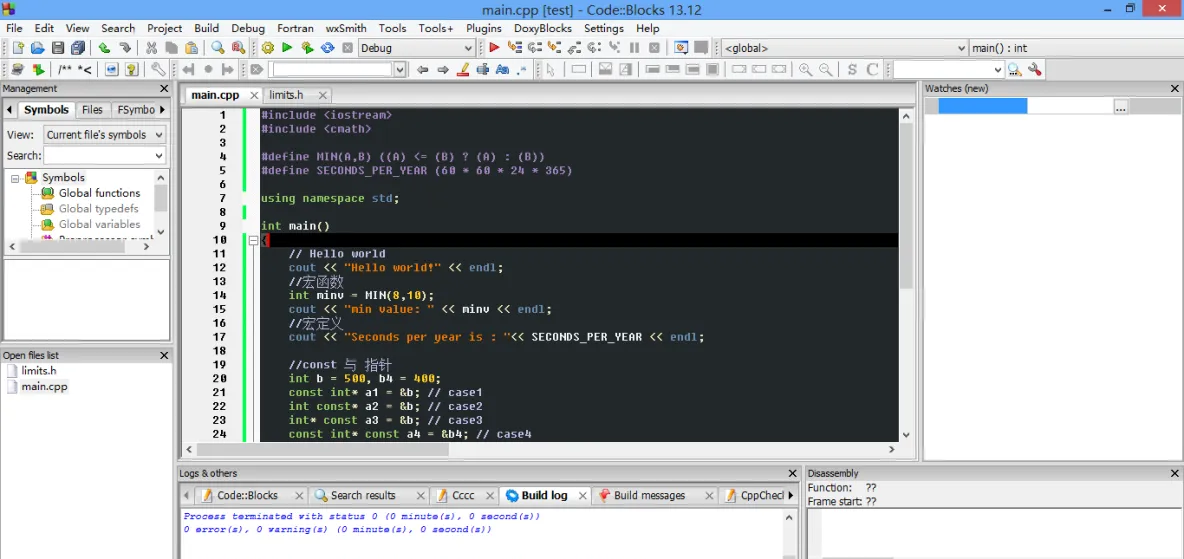Click the Debugging windows icon
This screenshot has height=559, width=1184.
click(x=680, y=48)
